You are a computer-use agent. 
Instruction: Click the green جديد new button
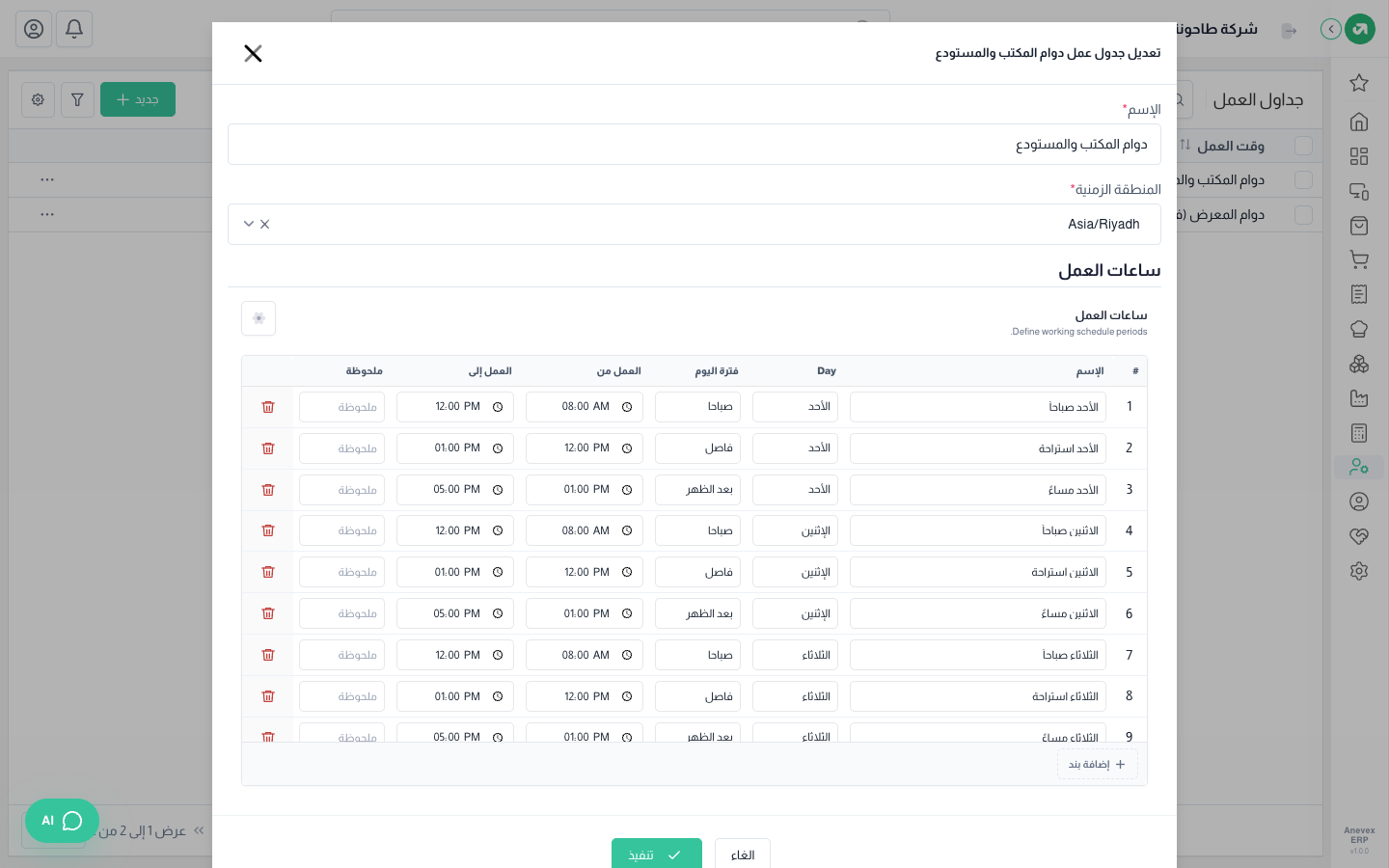point(138,99)
